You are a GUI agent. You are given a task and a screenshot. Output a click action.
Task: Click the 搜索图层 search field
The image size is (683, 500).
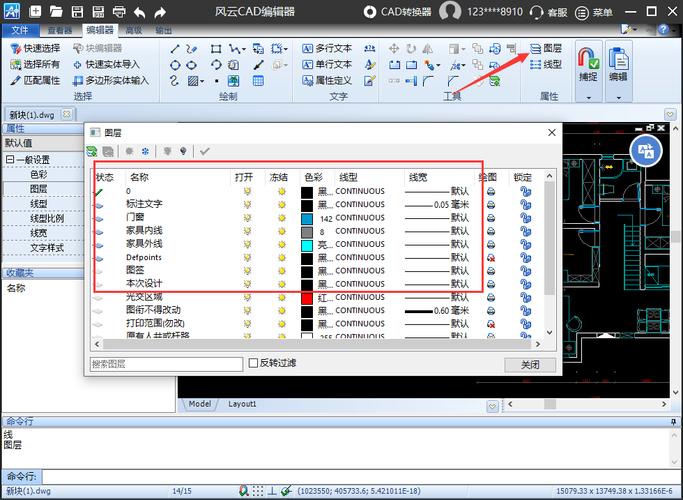pyautogui.click(x=166, y=364)
